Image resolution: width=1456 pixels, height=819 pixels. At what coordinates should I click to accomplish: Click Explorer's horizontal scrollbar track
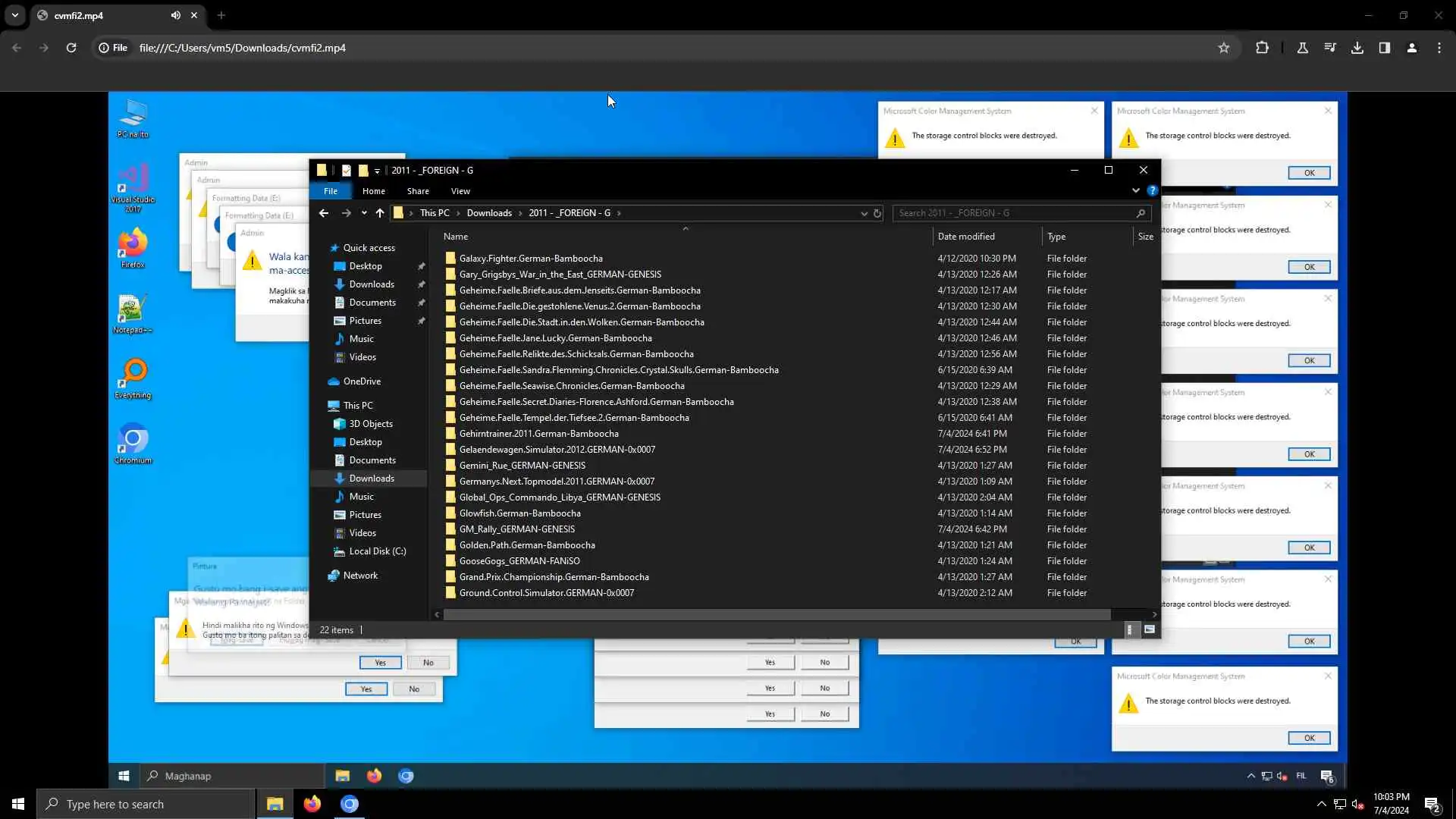1130,614
